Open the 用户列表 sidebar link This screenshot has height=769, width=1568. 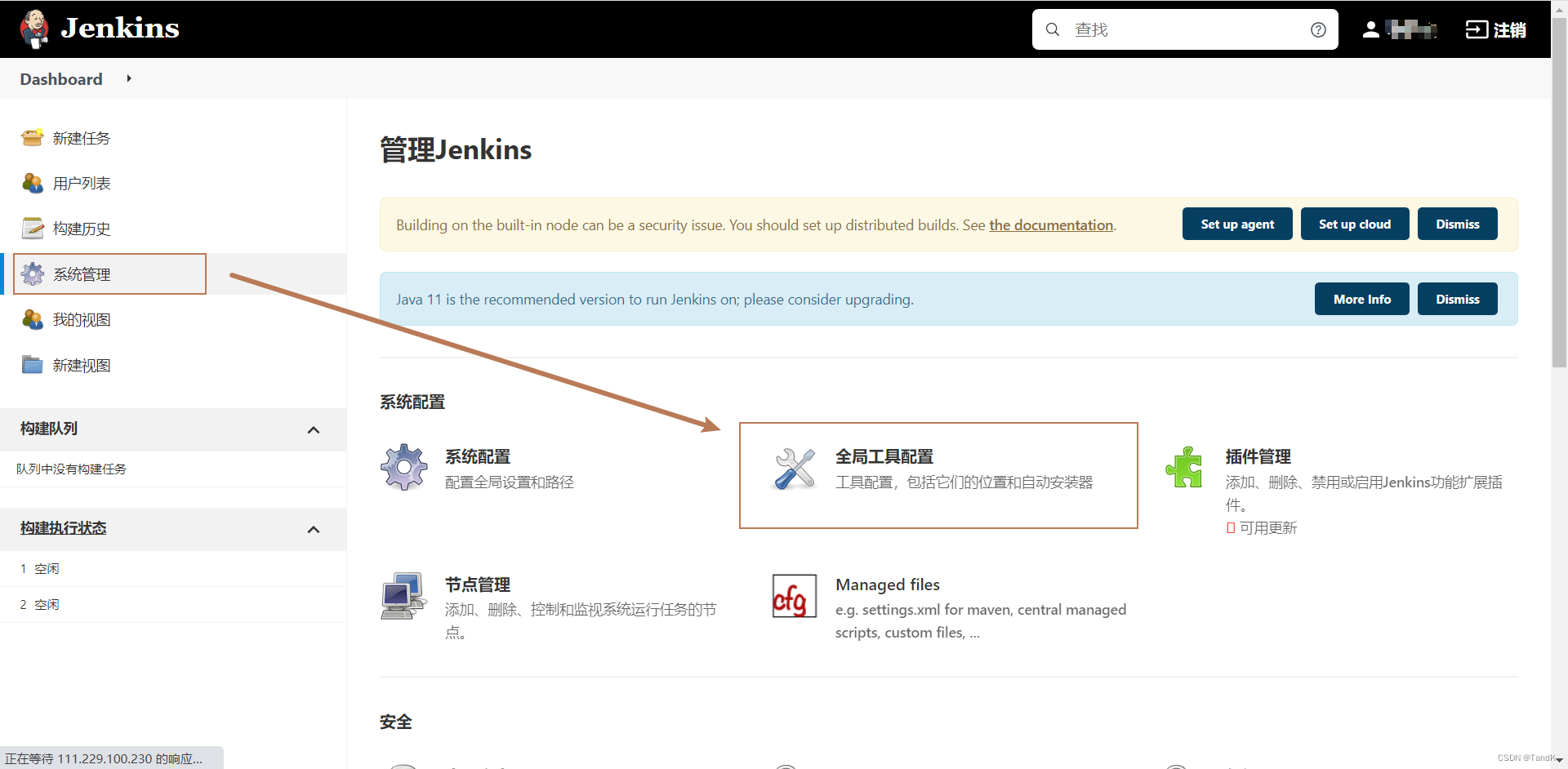point(82,183)
